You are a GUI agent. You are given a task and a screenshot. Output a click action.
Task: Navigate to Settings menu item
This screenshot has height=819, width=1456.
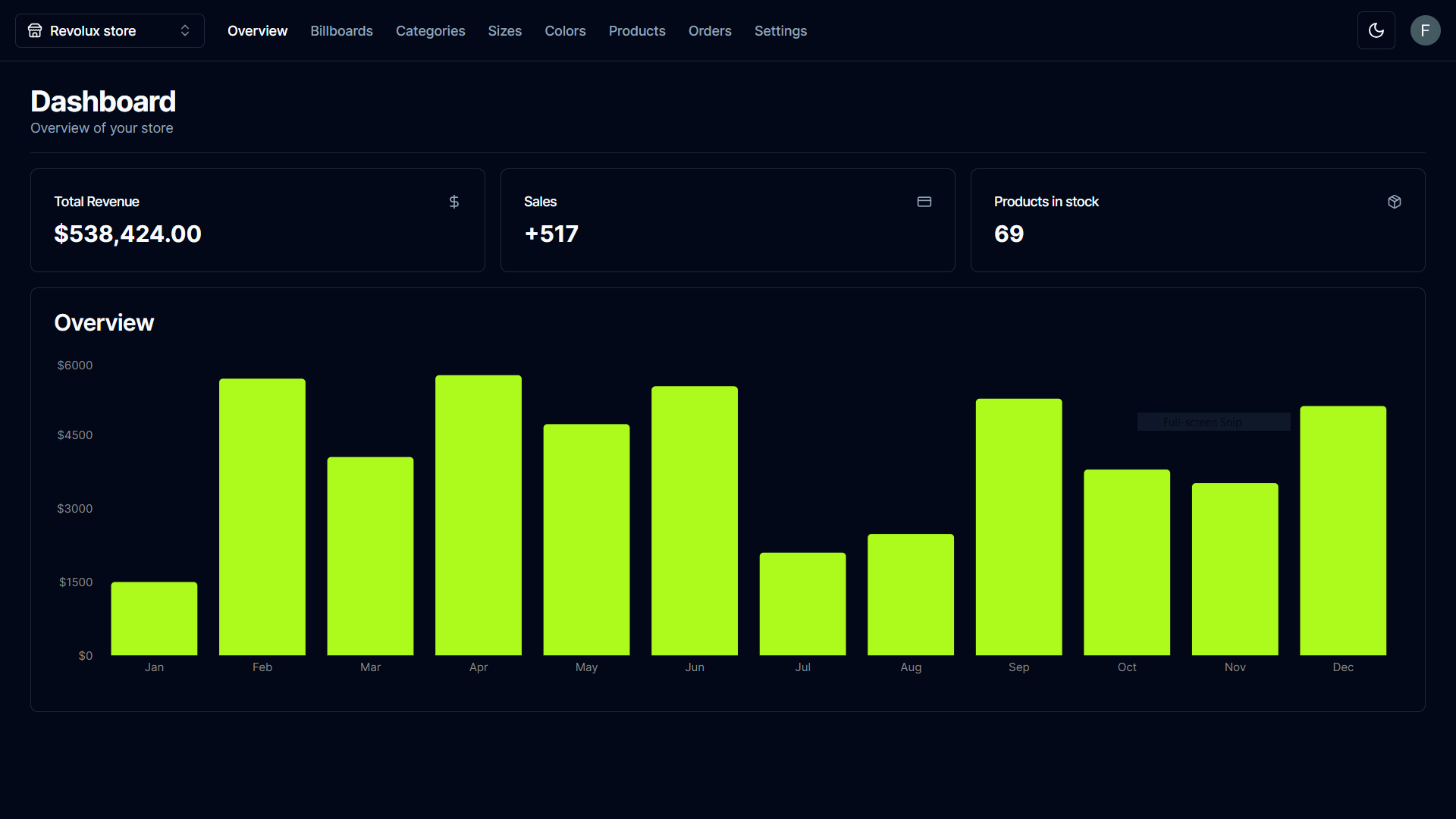tap(781, 30)
